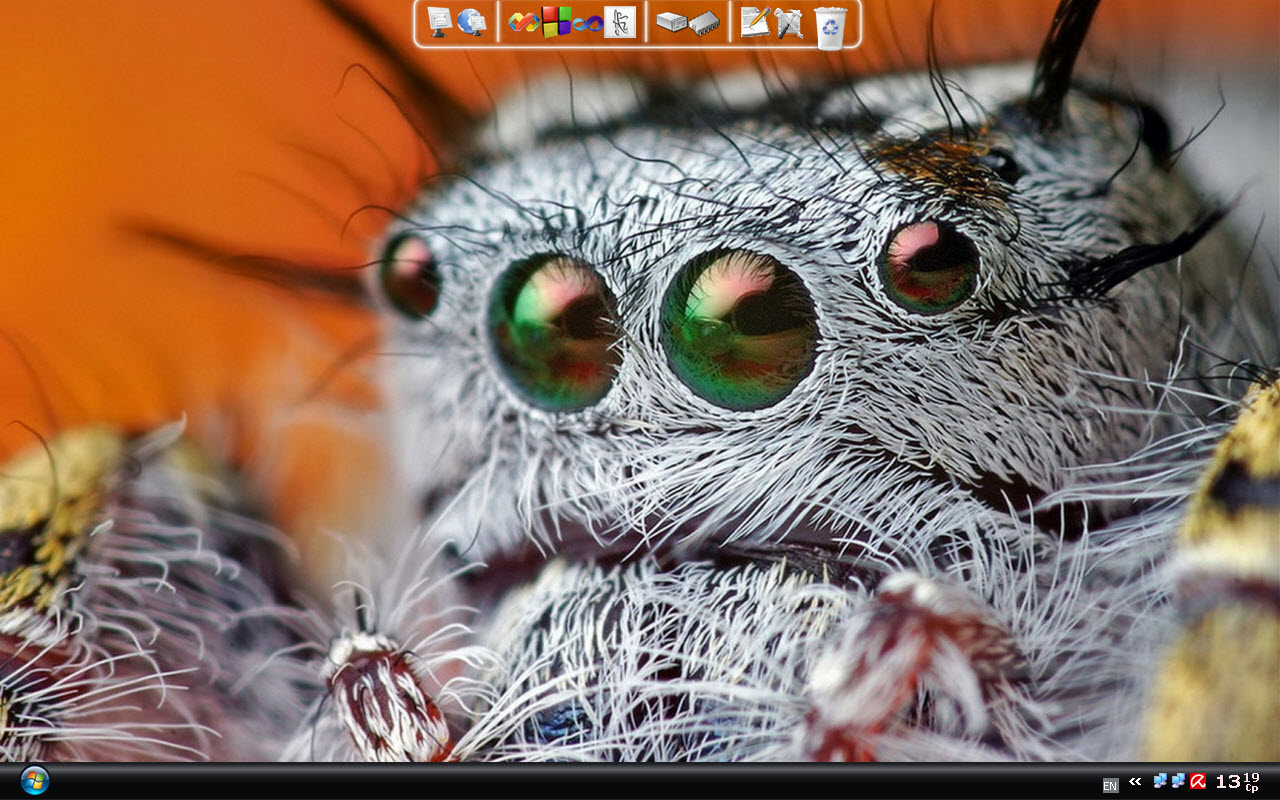Image resolution: width=1280 pixels, height=800 pixels.
Task: Open the Windows Start menu orb
Action: click(34, 780)
